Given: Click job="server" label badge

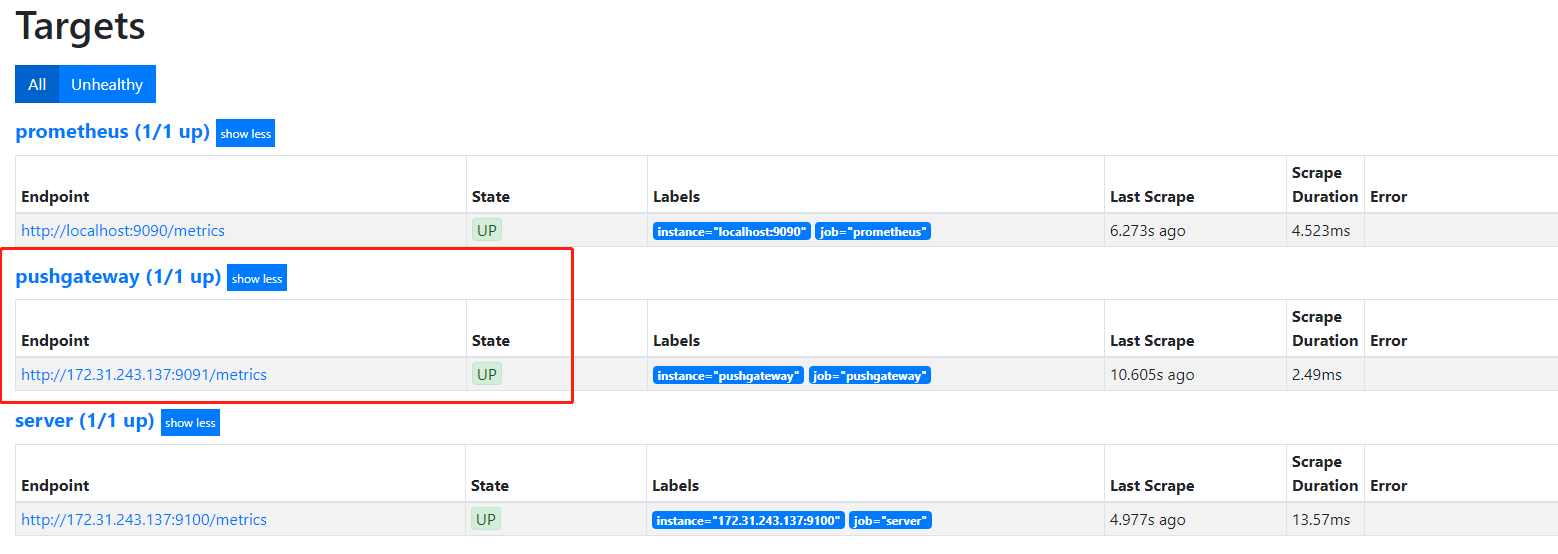Looking at the screenshot, I should [891, 520].
